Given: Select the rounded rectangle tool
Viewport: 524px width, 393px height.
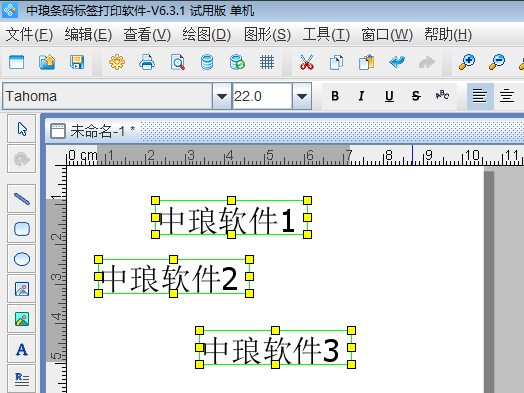Looking at the screenshot, I should pos(22,229).
